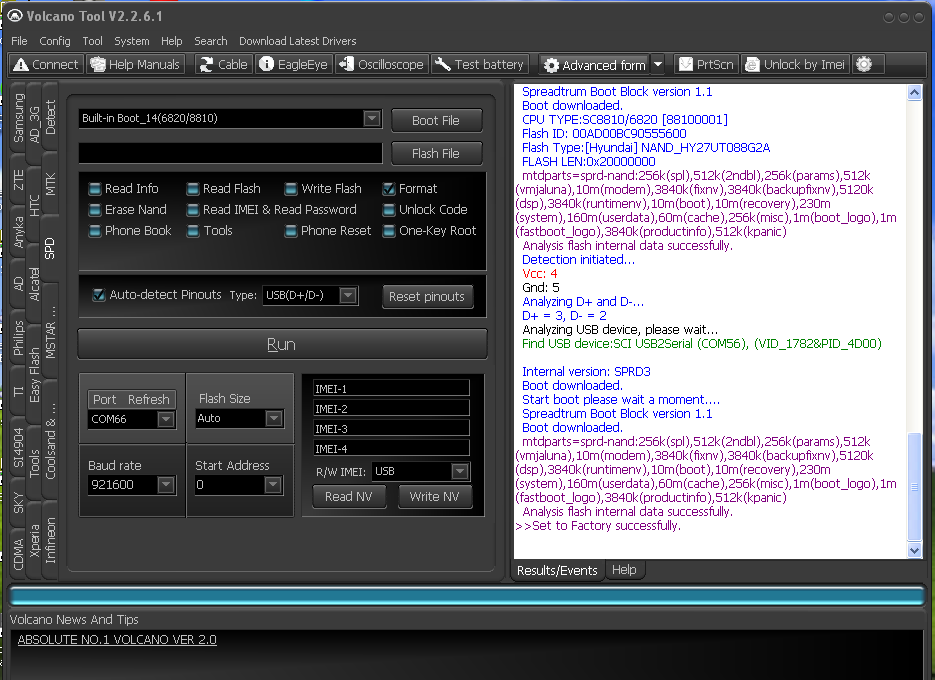Switch to the Help tab beside Results/Events
The height and width of the screenshot is (680, 935).
pyautogui.click(x=624, y=570)
